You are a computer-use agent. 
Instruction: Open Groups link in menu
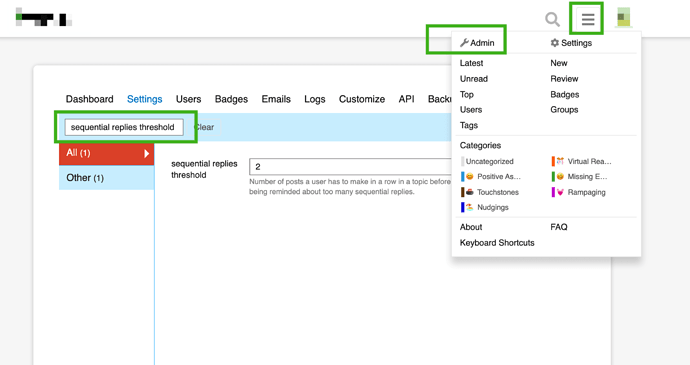tap(564, 110)
